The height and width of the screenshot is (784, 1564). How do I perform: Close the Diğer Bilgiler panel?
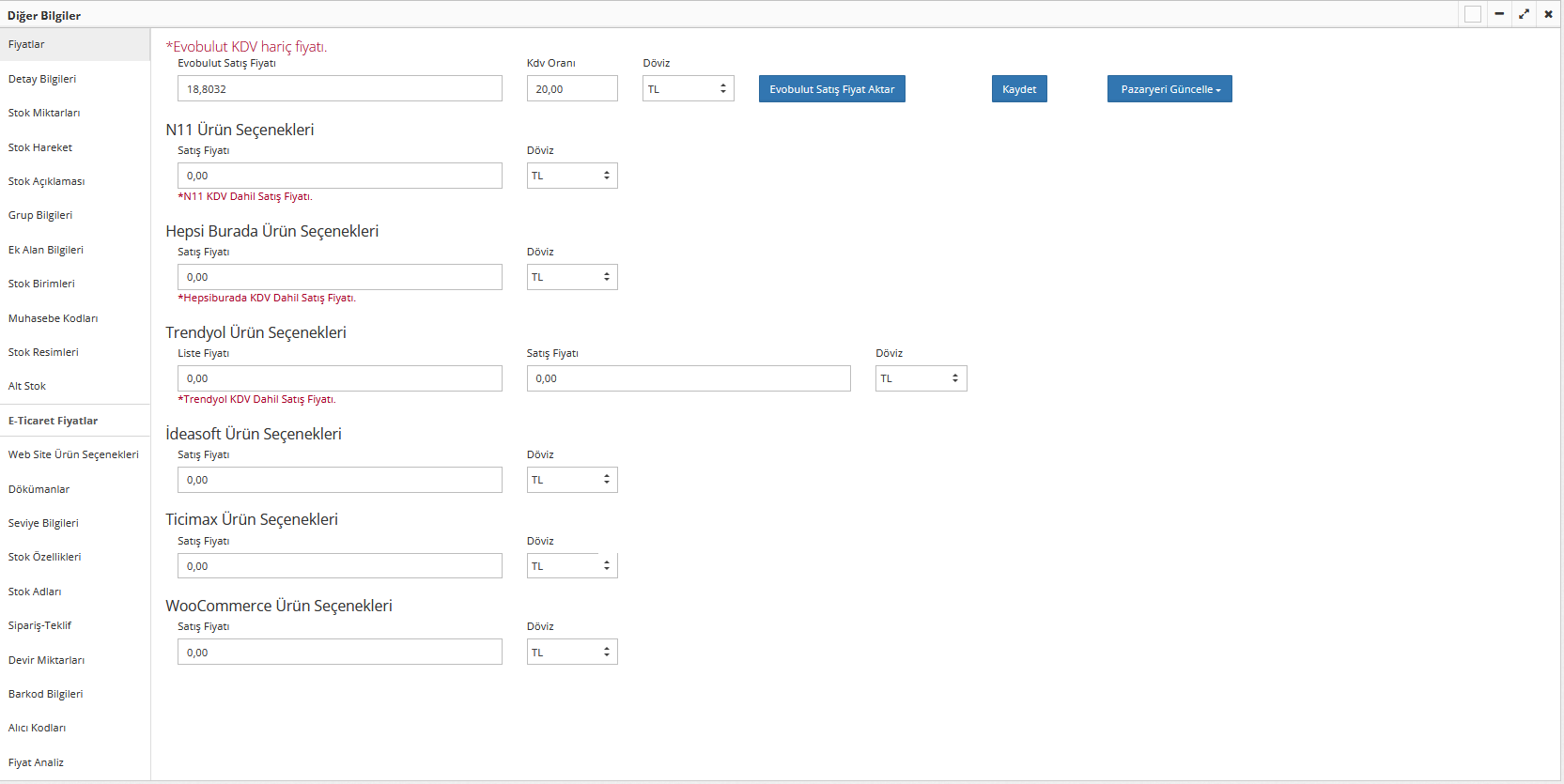[x=1548, y=14]
